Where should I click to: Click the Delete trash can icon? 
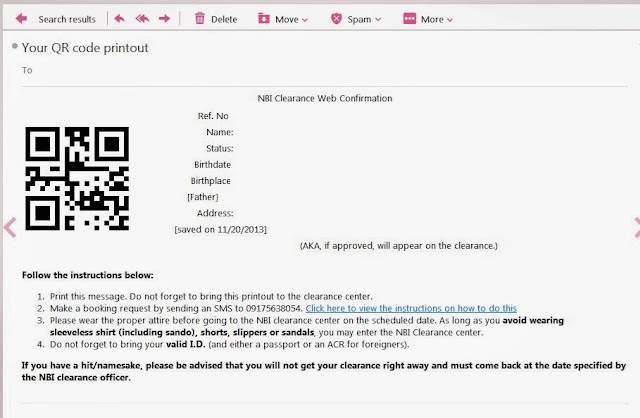(x=200, y=18)
